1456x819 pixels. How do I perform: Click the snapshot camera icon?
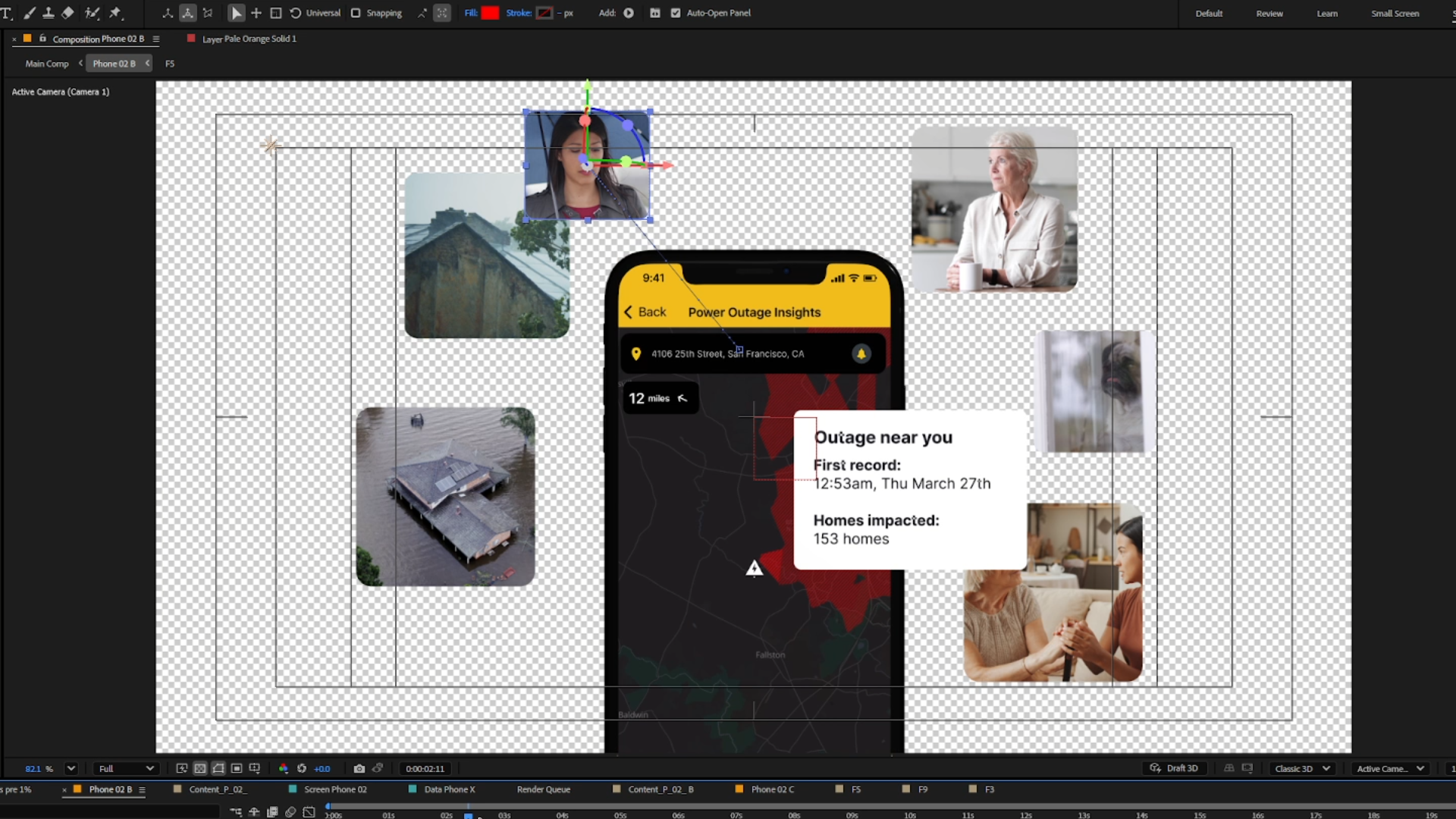coord(359,768)
